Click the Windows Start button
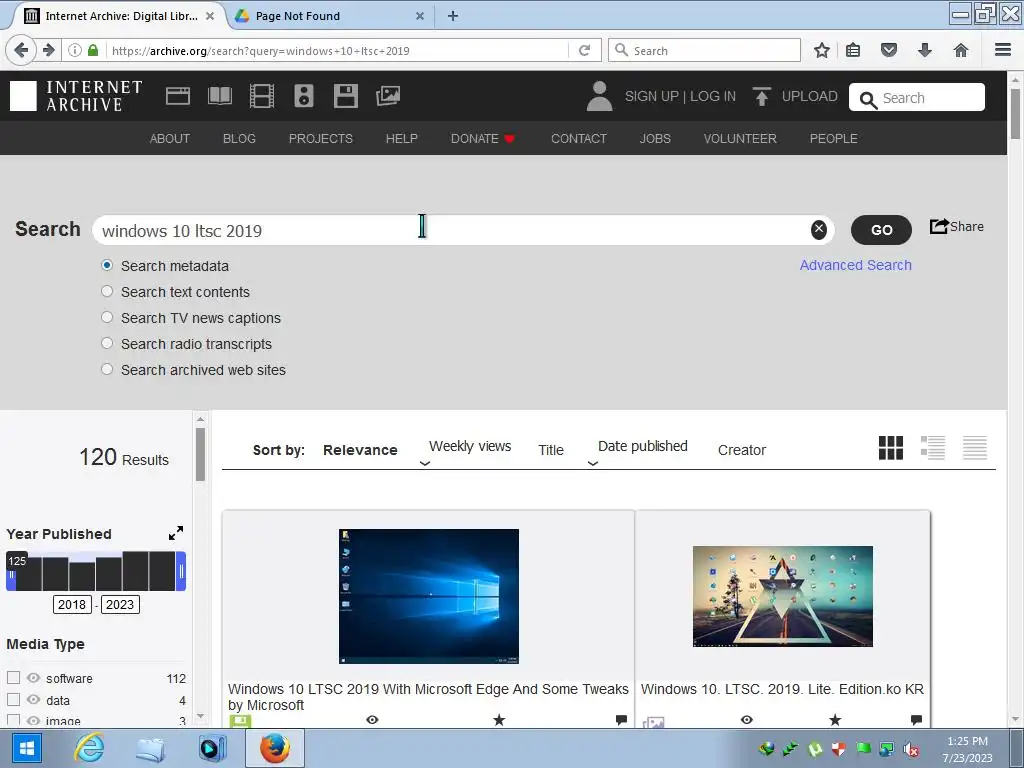Viewport: 1024px width, 768px height. [26, 748]
